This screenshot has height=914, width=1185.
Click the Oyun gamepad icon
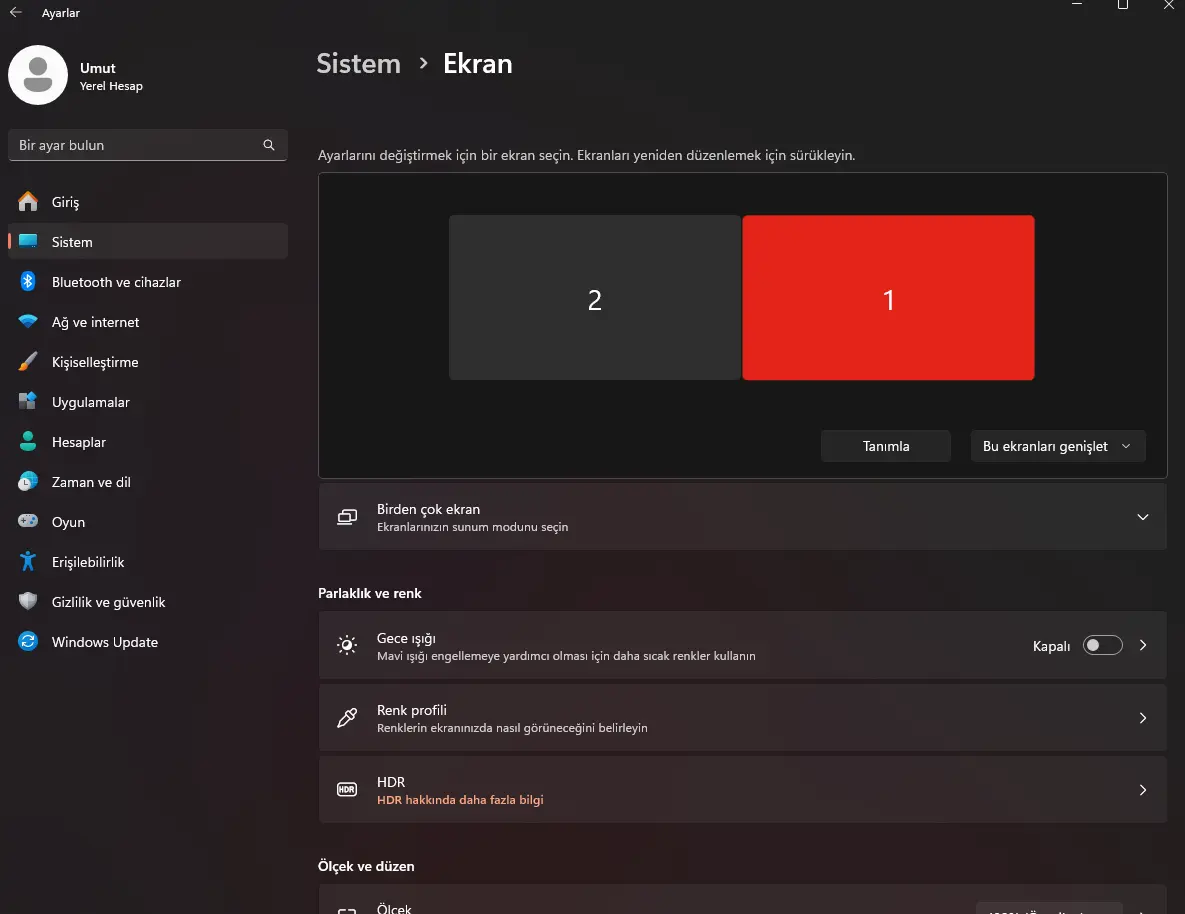pyautogui.click(x=28, y=521)
